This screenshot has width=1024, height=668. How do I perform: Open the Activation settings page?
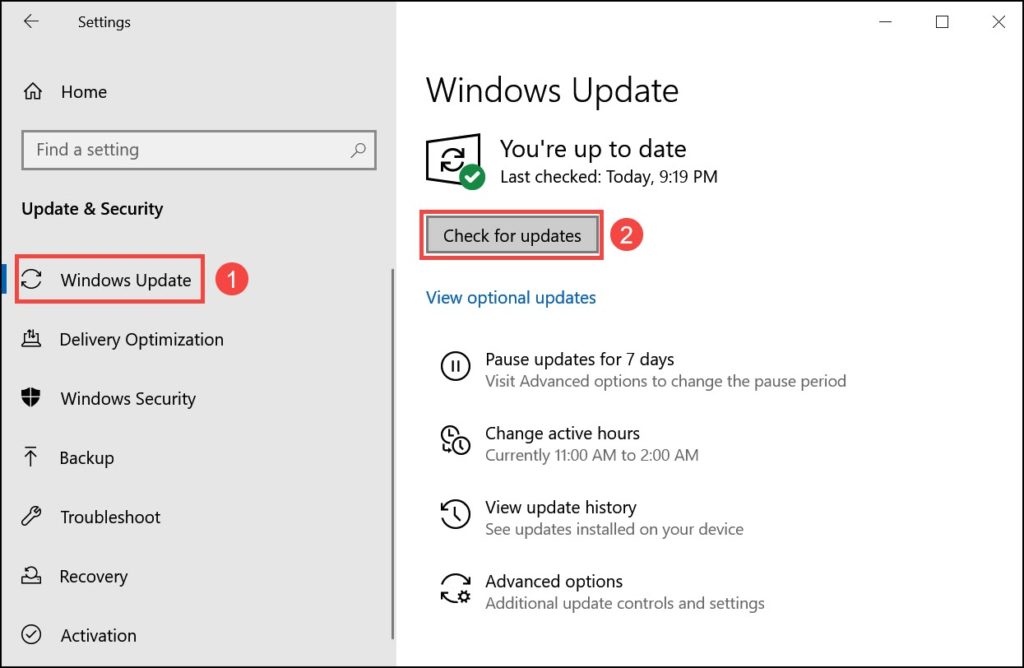[x=99, y=635]
